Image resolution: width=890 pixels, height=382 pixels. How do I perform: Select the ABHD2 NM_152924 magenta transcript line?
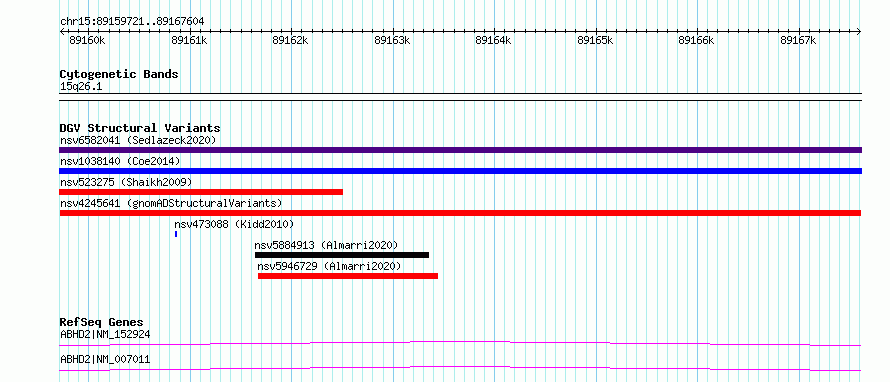460,343
